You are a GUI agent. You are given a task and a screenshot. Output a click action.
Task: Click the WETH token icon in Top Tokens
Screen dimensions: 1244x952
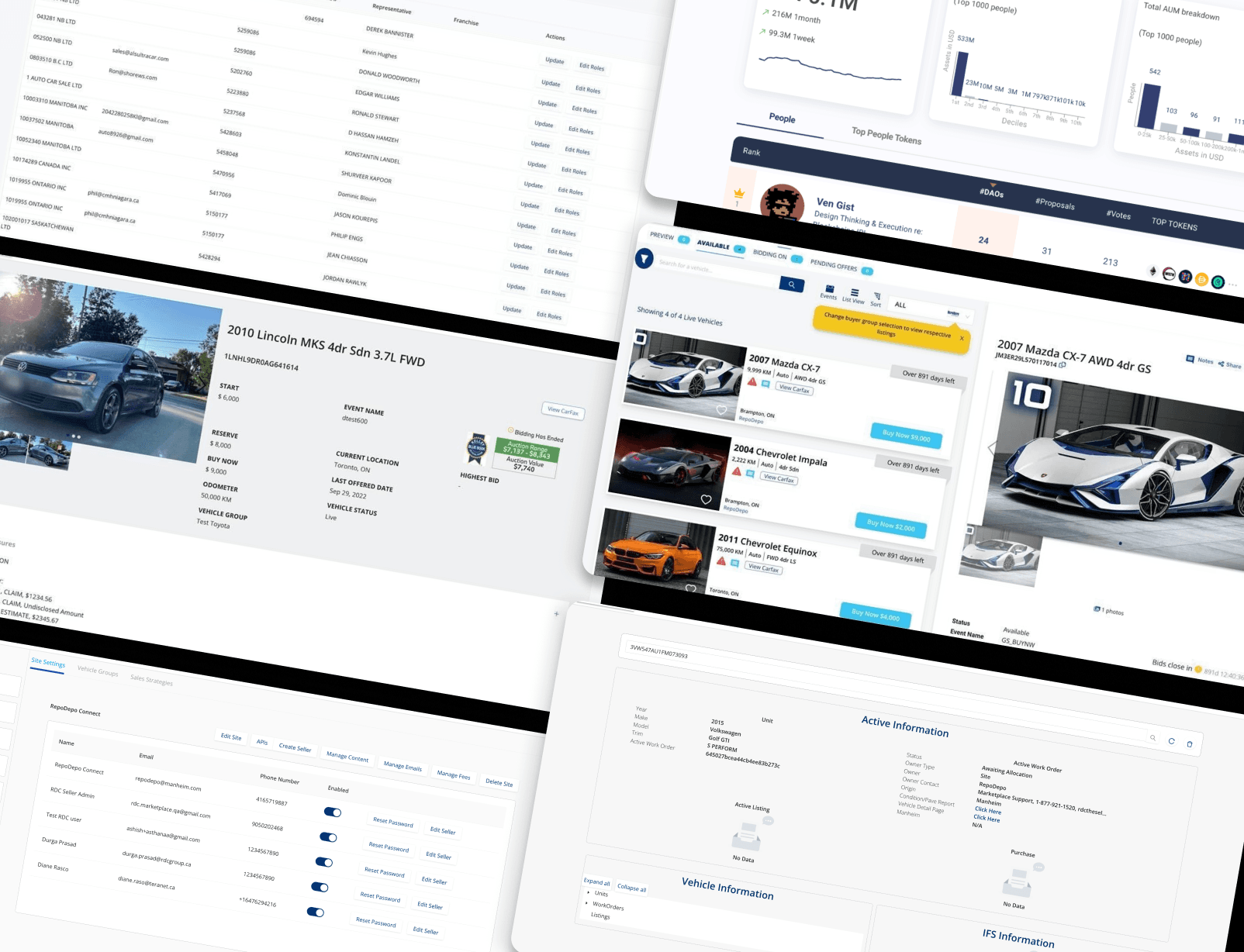click(1169, 274)
